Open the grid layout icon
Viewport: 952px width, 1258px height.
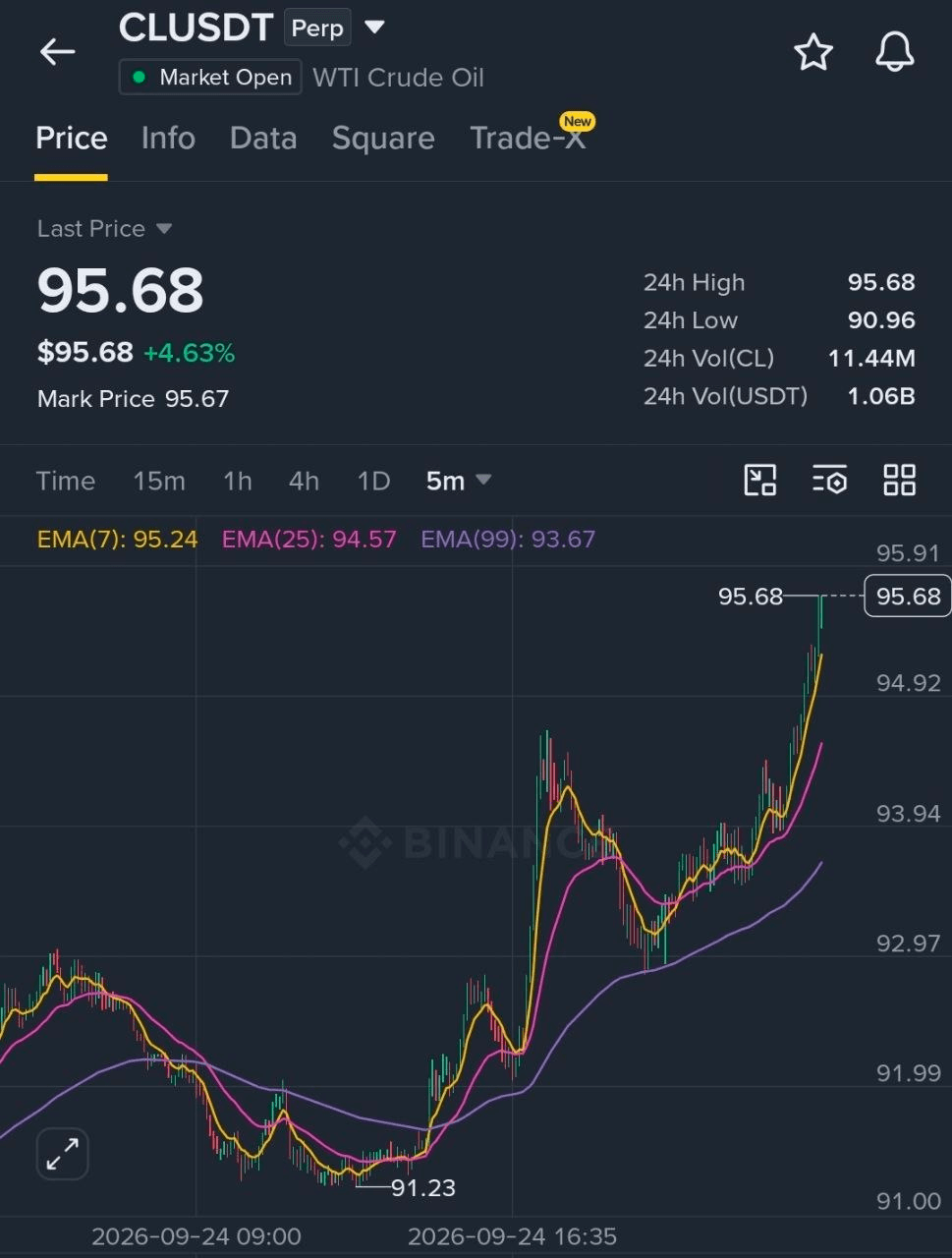[x=899, y=481]
